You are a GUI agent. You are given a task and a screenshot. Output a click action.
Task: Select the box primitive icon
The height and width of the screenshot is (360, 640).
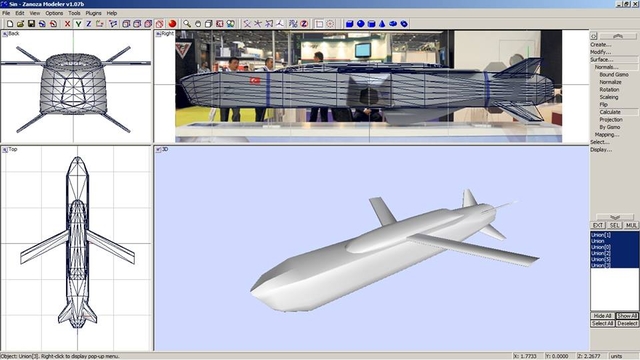click(349, 24)
